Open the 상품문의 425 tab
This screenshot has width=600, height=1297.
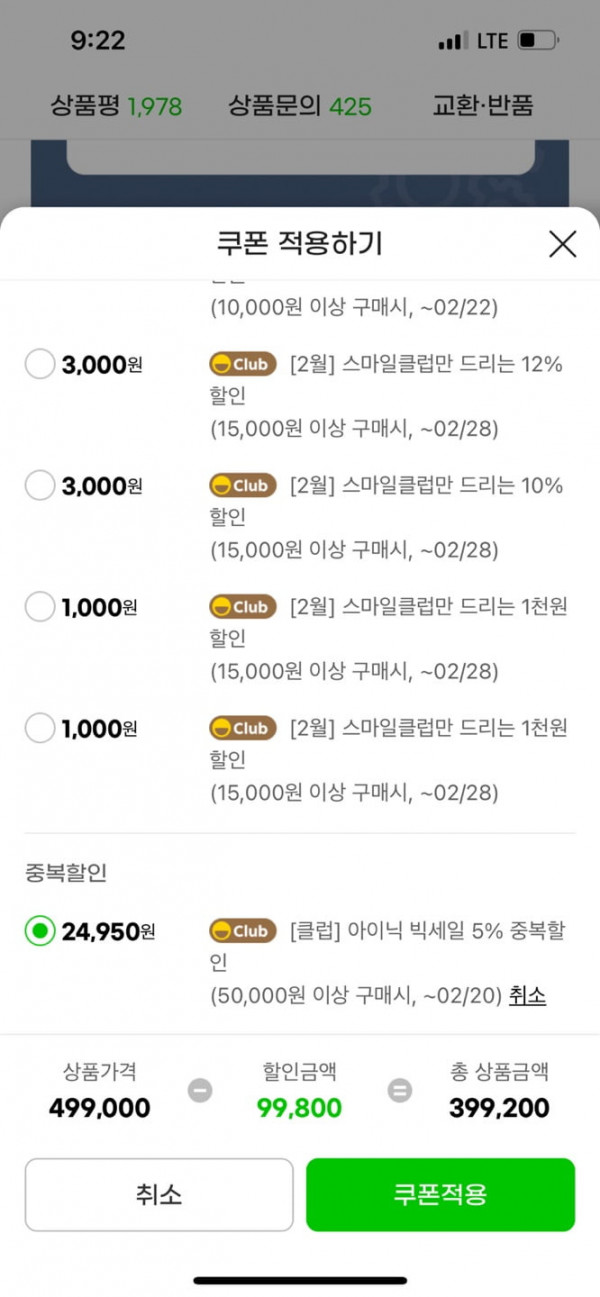click(300, 105)
